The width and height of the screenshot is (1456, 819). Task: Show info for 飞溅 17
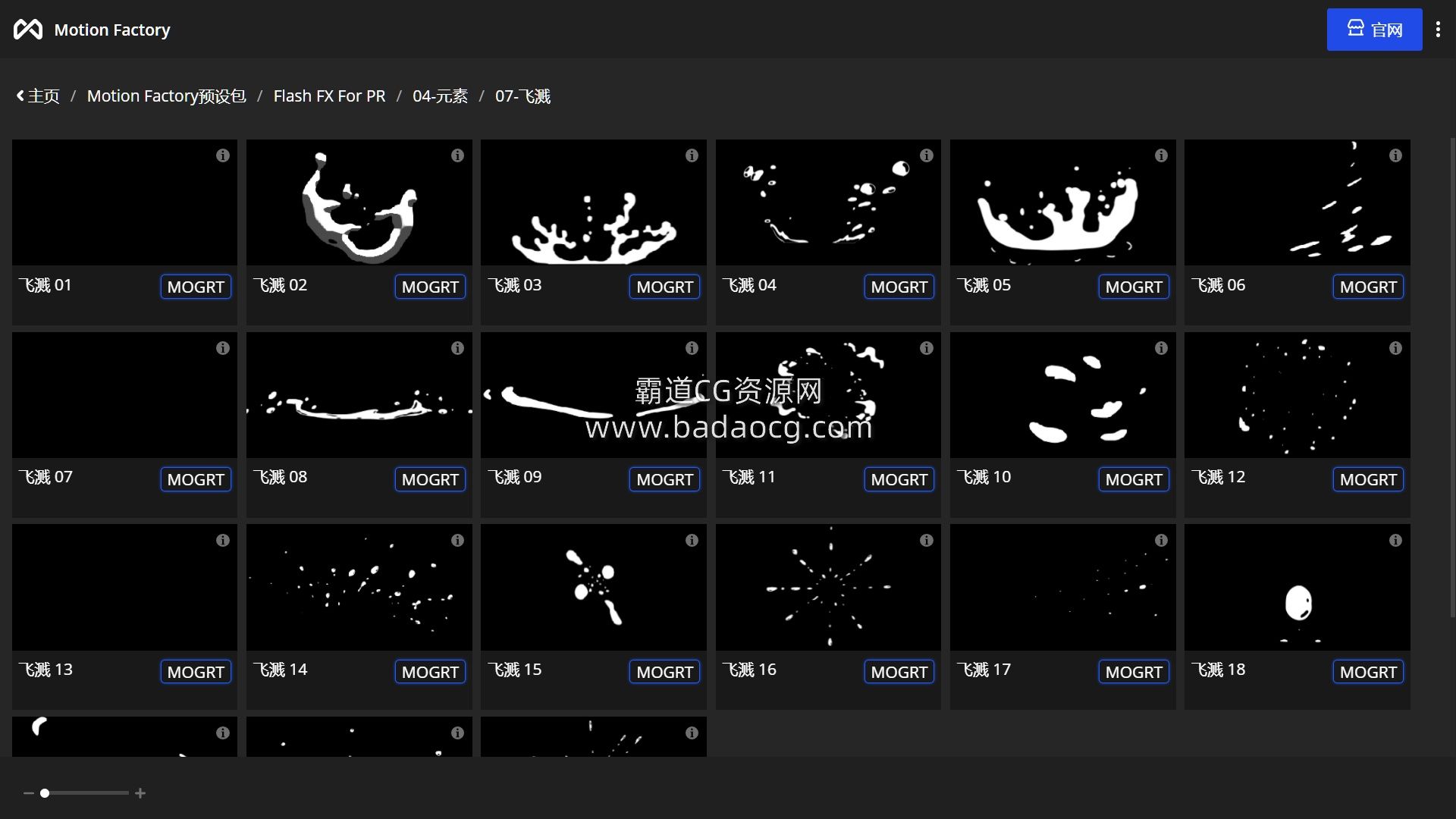point(1161,541)
